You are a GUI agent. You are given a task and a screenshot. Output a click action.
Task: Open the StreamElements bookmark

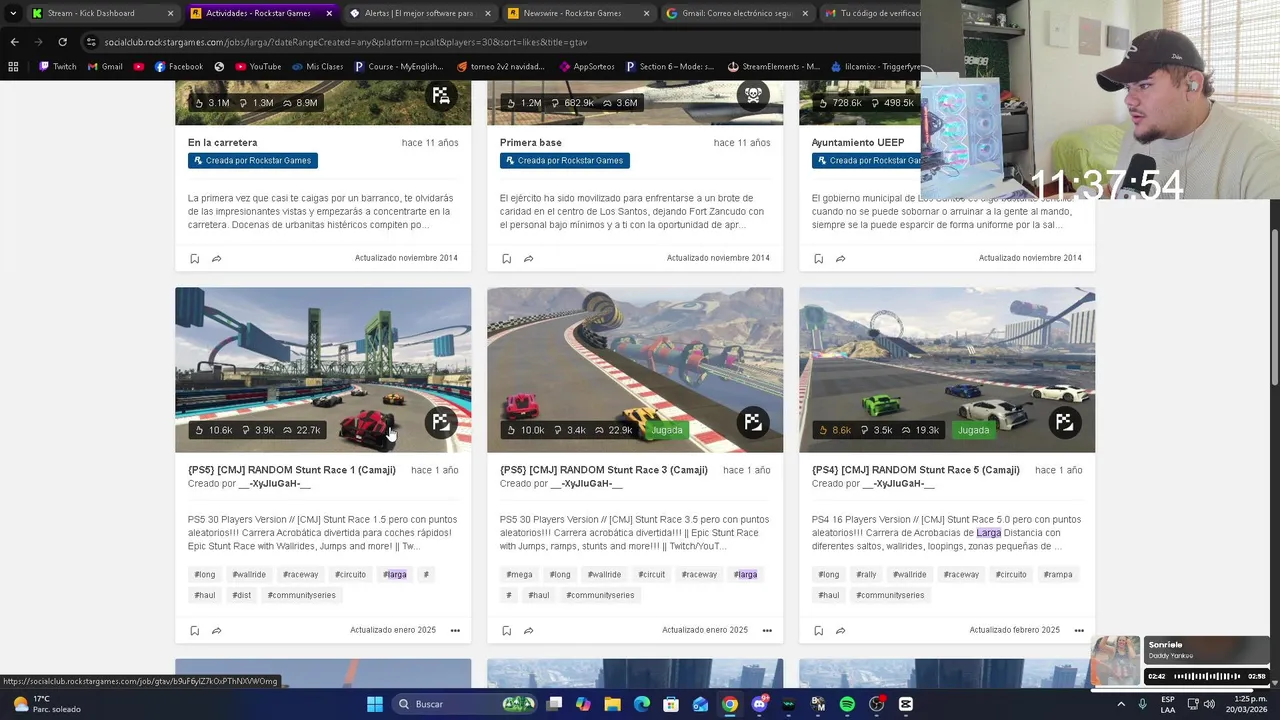(x=773, y=67)
